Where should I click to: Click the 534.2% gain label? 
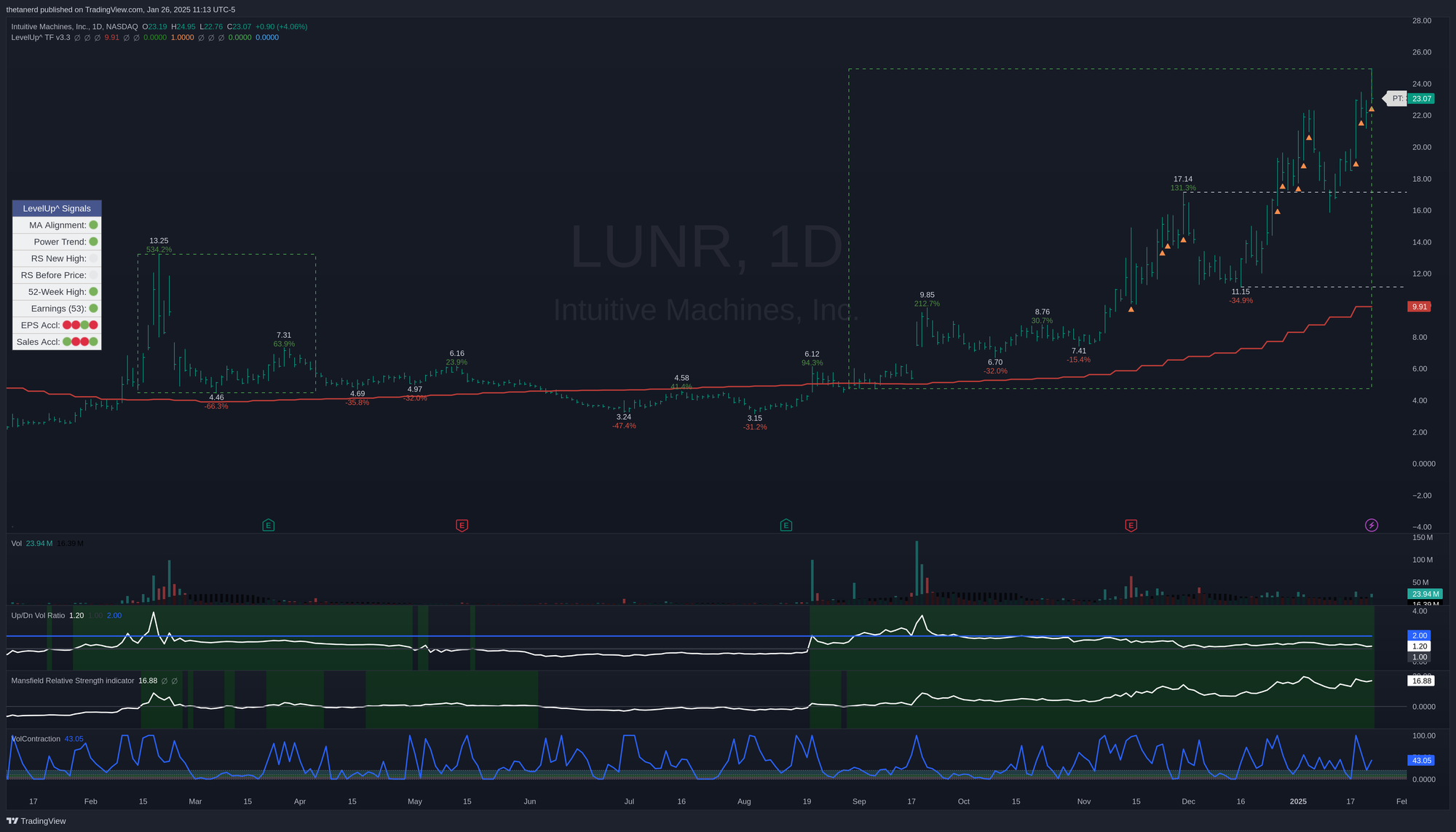point(159,250)
